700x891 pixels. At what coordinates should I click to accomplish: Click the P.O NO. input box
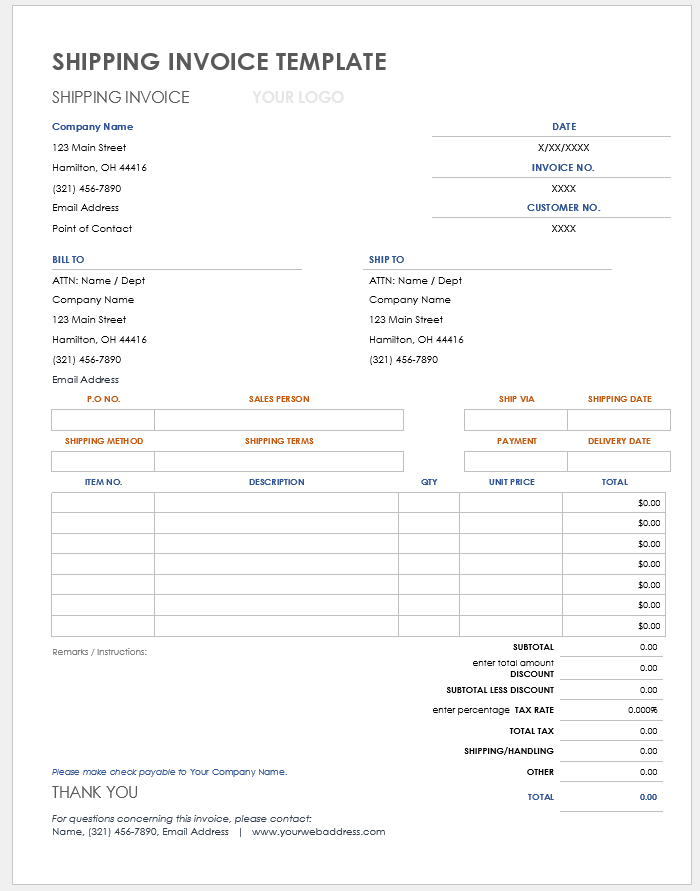click(x=103, y=420)
